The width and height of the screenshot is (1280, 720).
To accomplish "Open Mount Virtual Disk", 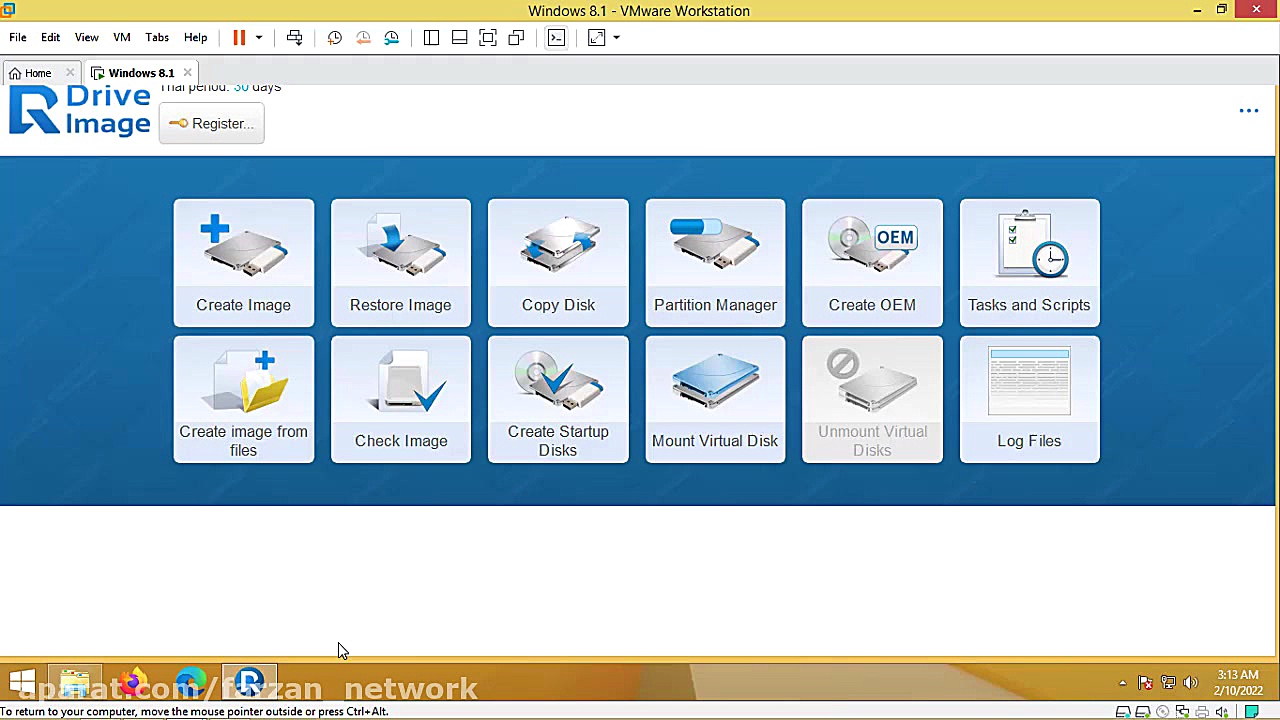I will [715, 399].
